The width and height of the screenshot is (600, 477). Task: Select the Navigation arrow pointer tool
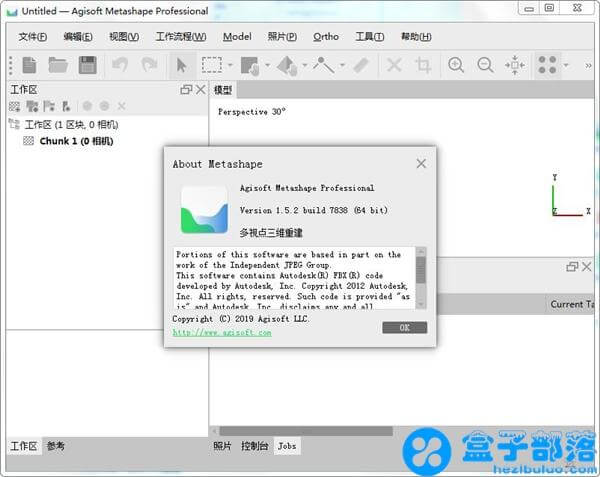click(x=181, y=65)
